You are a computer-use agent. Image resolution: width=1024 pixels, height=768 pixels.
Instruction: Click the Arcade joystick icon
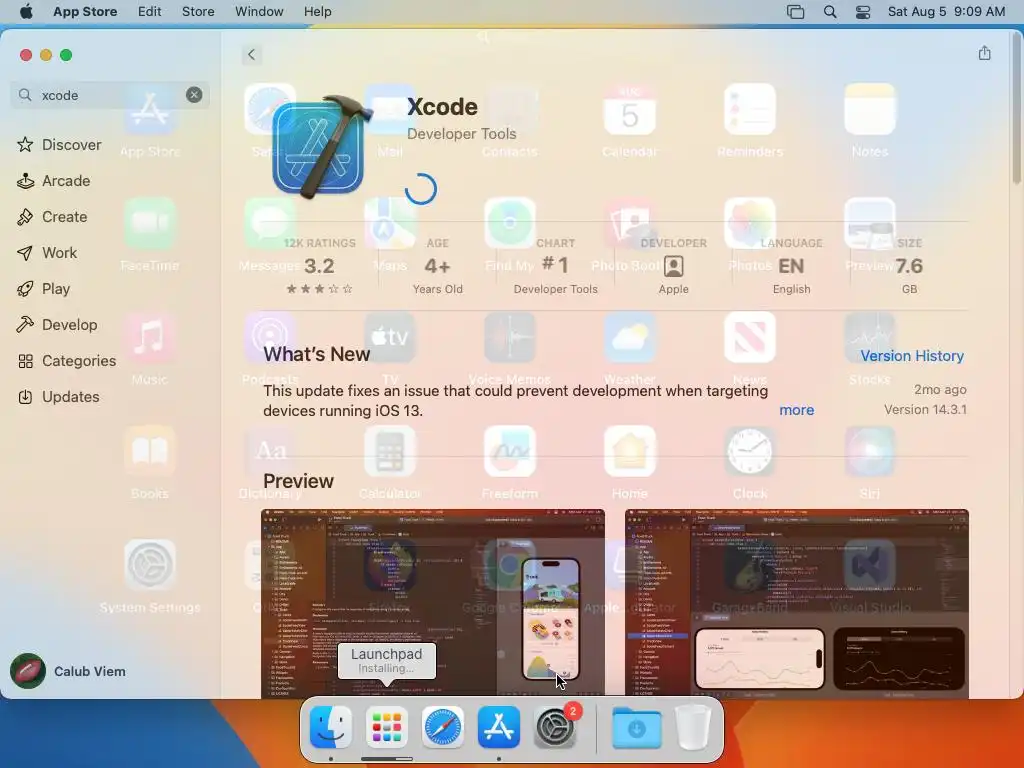coord(25,181)
